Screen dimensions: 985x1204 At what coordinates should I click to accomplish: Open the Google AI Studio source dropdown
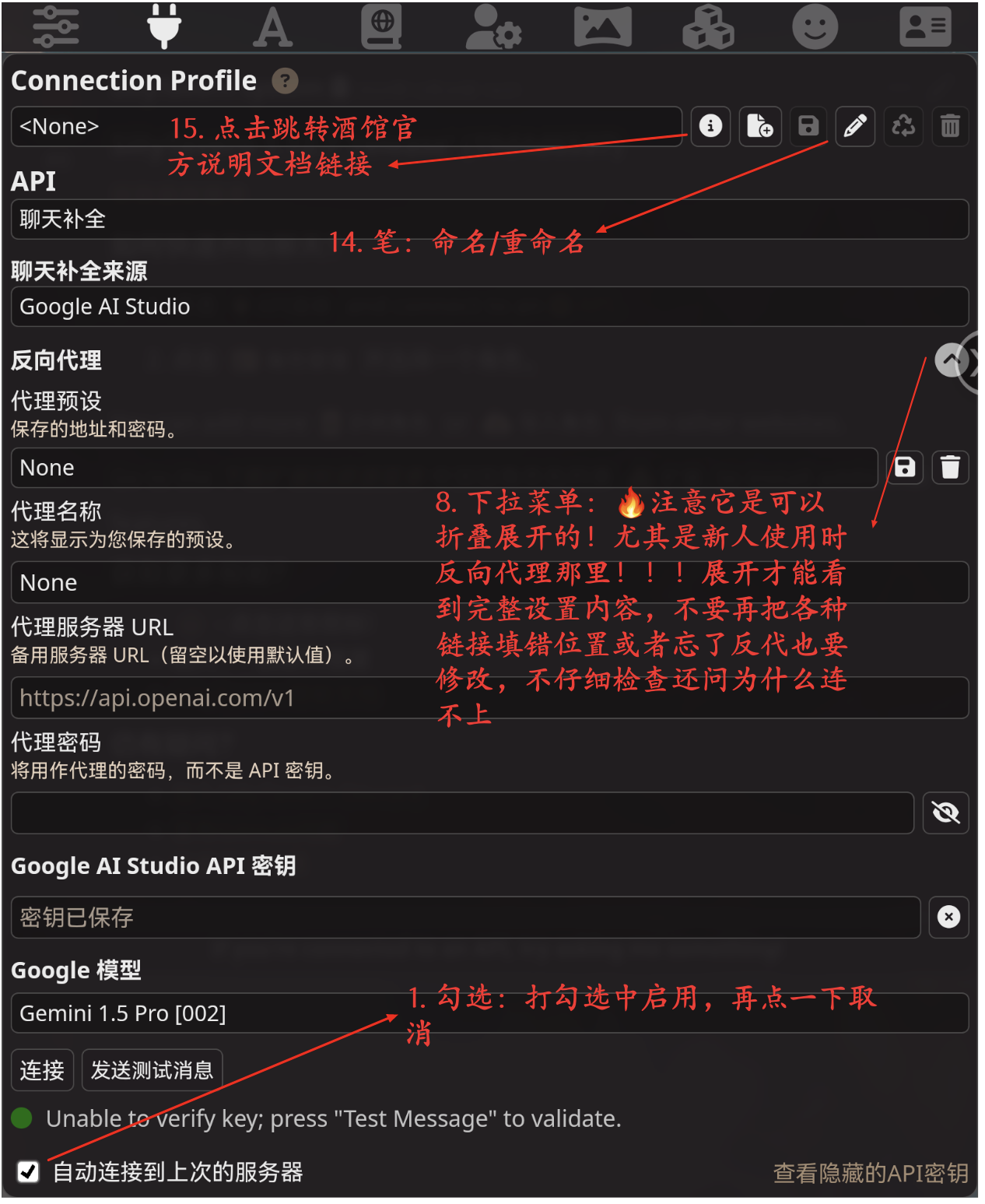(x=489, y=307)
